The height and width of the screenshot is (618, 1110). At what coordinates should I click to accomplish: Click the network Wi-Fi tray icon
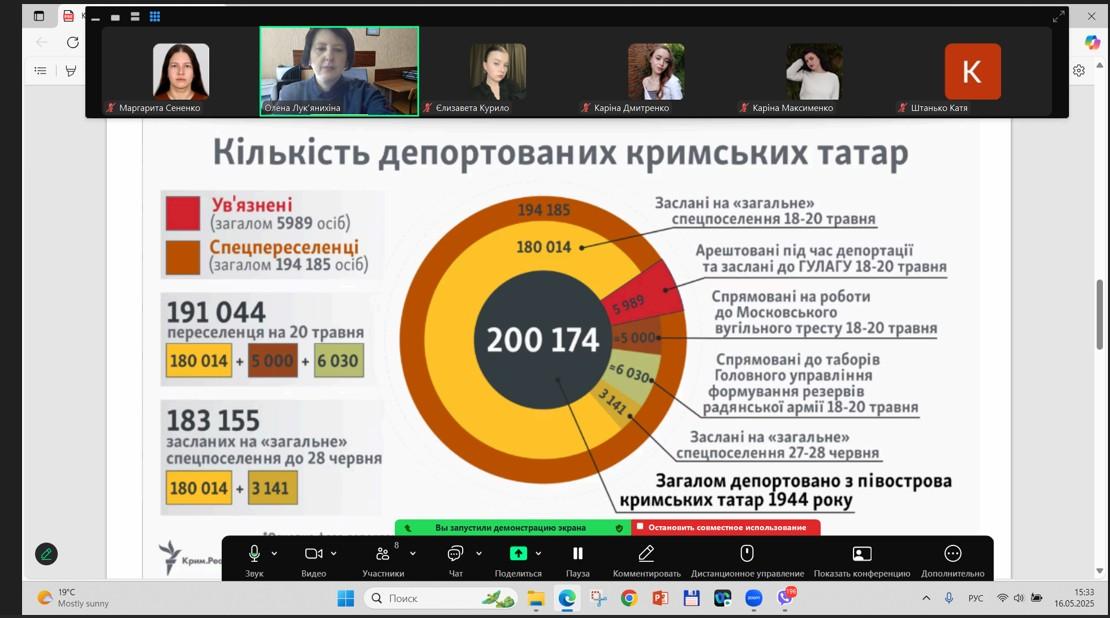(x=1002, y=599)
